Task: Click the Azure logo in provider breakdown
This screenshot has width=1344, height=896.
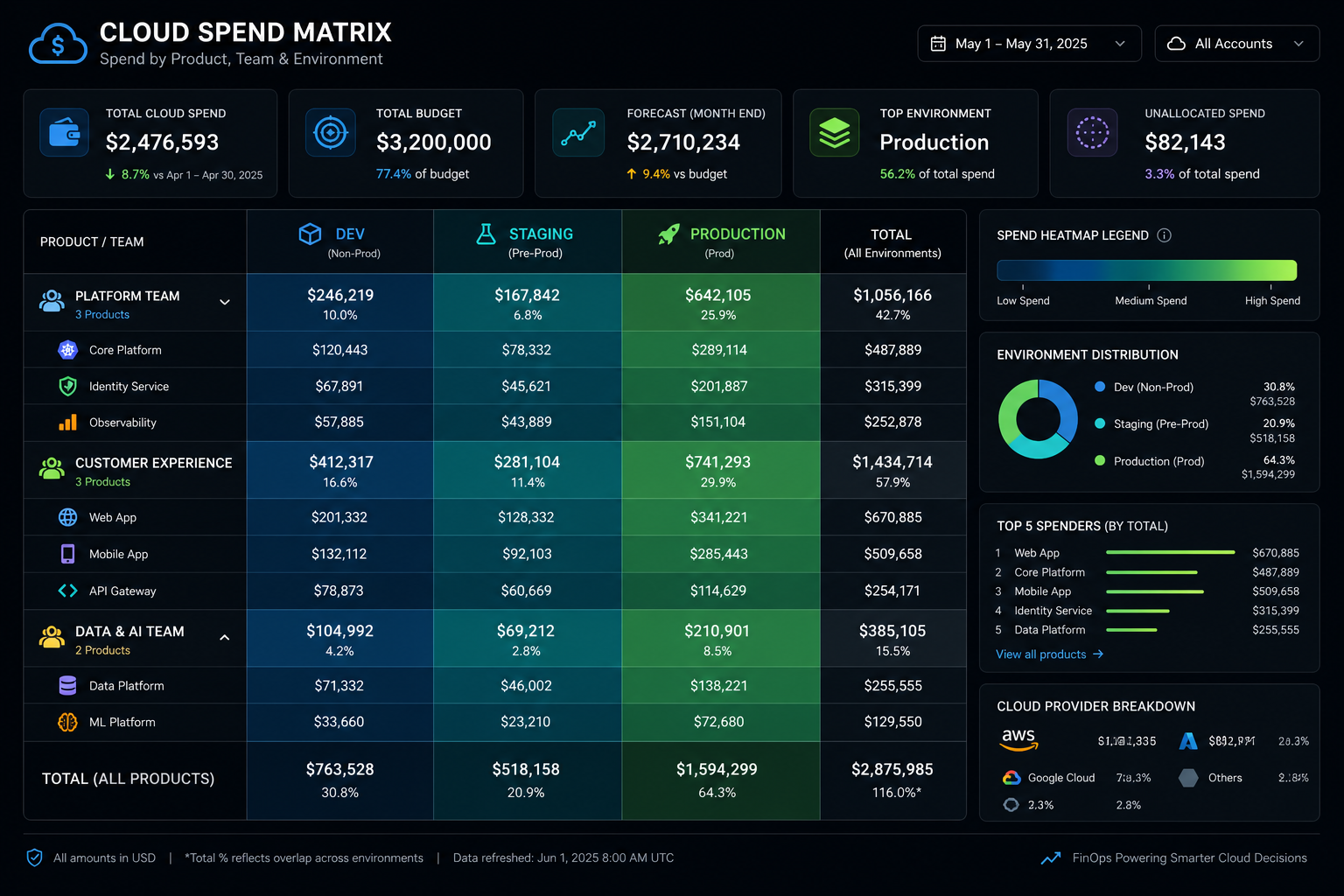Action: (x=1188, y=741)
